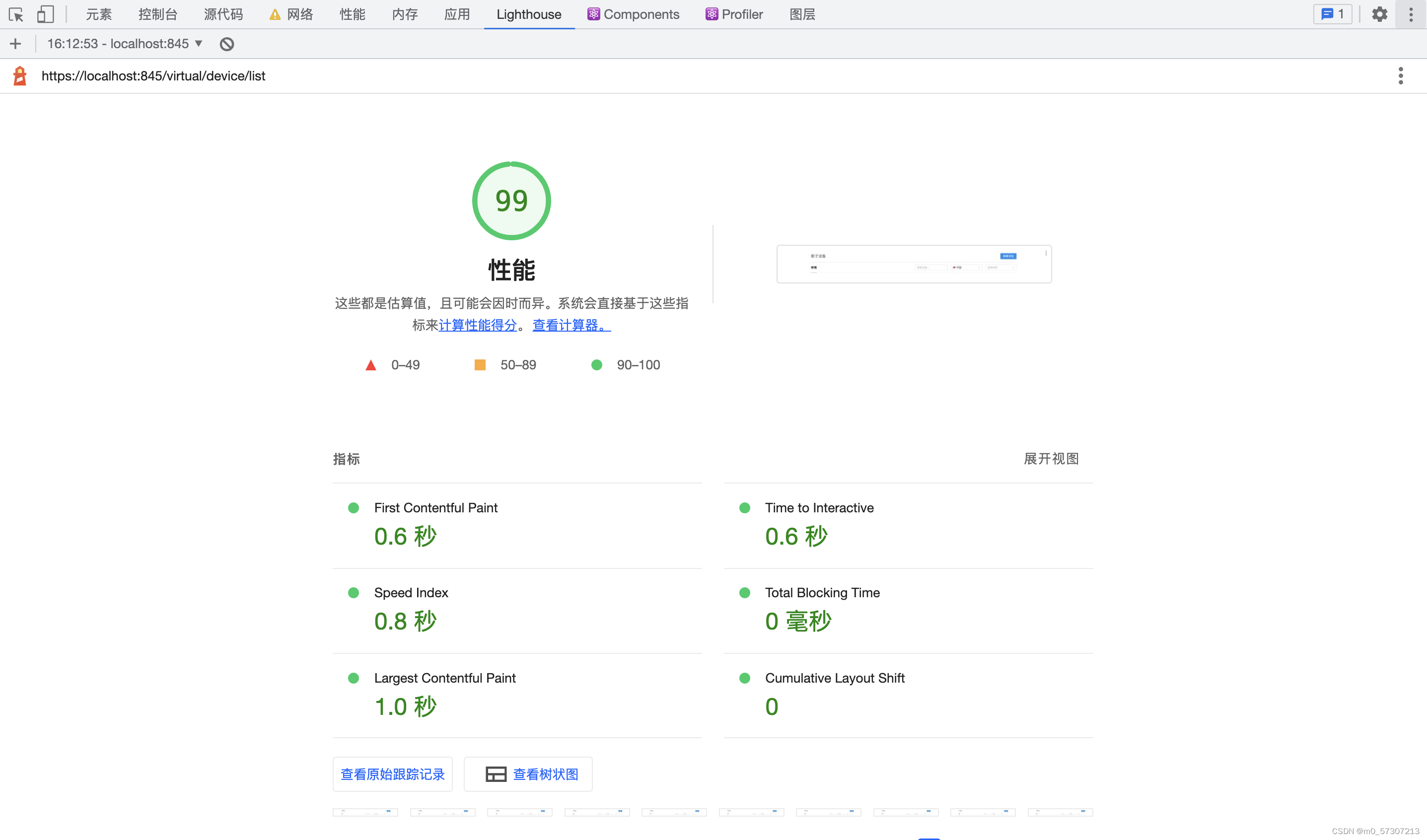Switch to the 应用 tab
Screen dimensions: 1427x840
click(456, 14)
